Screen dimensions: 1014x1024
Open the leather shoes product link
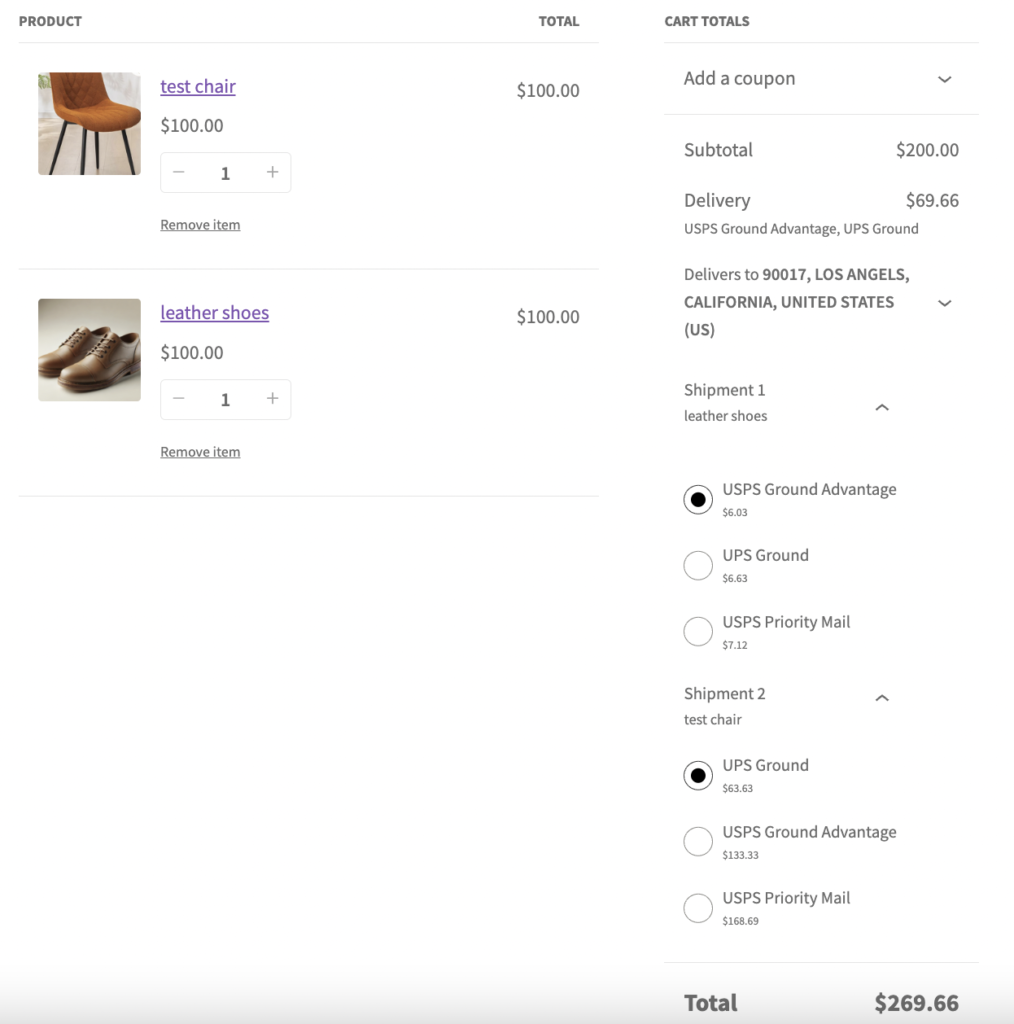point(214,313)
